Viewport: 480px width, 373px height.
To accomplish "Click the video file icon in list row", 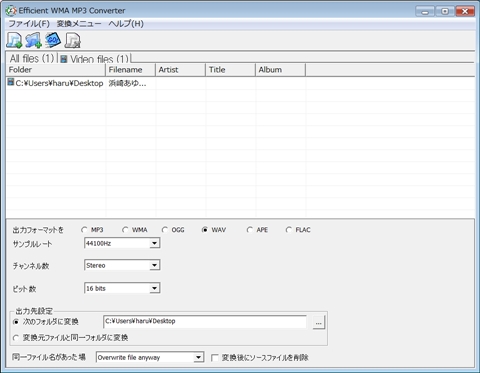I will point(11,82).
